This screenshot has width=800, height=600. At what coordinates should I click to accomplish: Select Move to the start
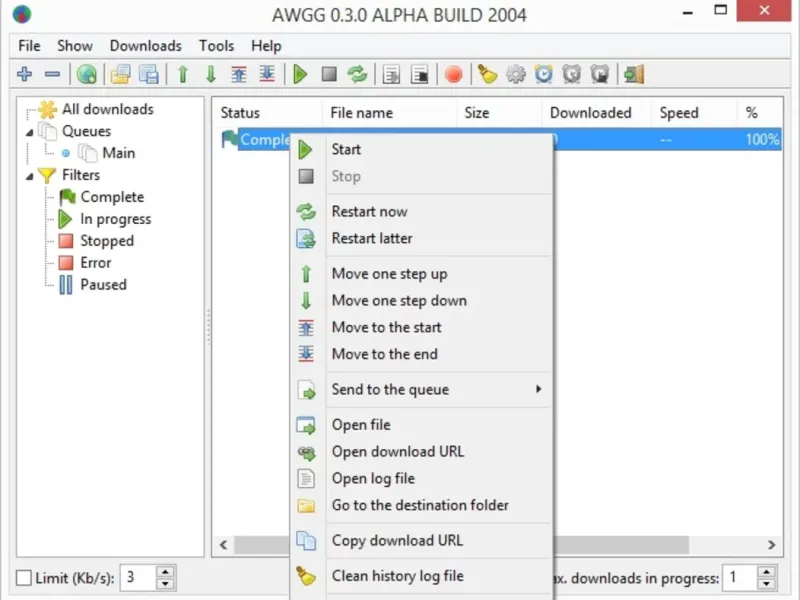[x=421, y=328]
